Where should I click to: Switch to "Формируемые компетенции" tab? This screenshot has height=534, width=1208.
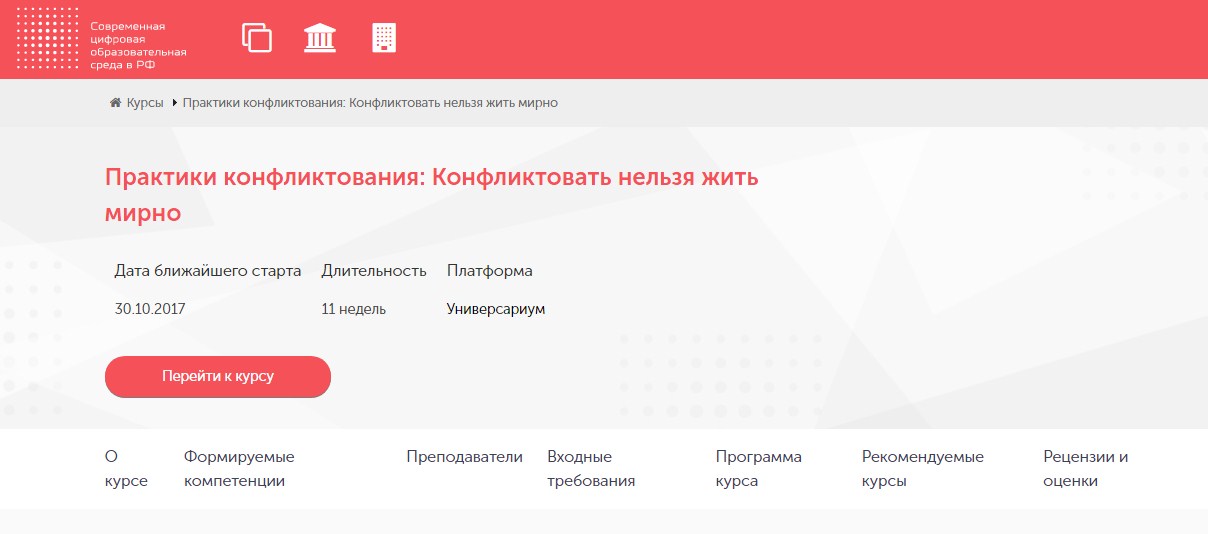pos(239,469)
